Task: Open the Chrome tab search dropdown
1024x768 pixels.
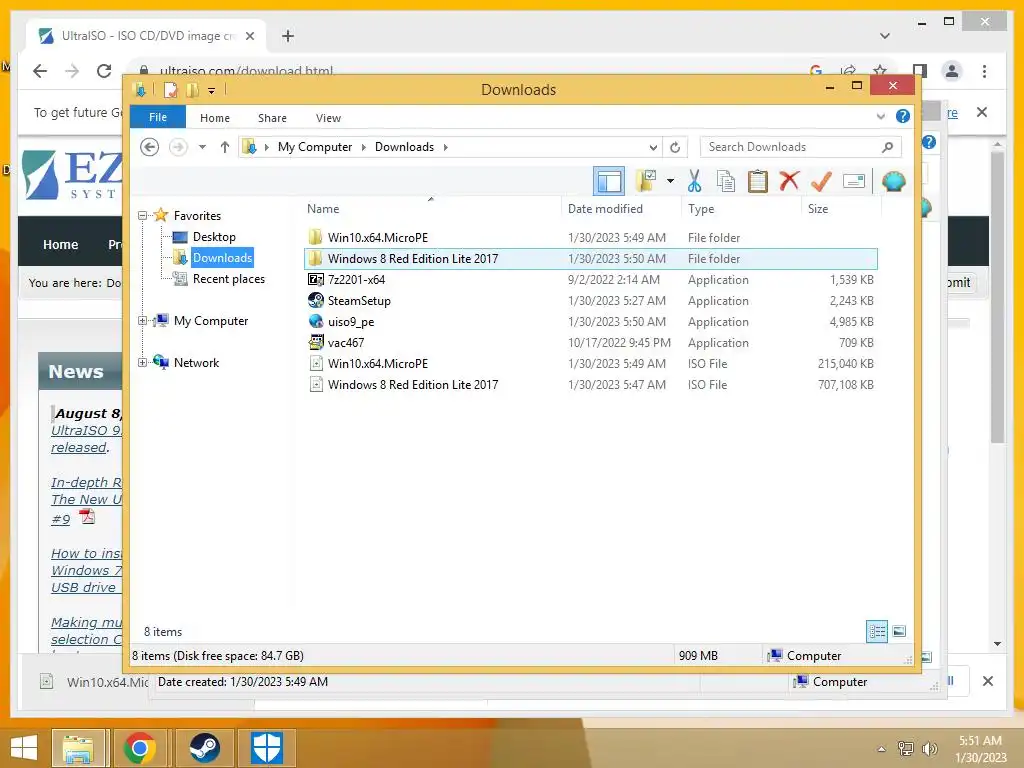Action: pos(885,36)
